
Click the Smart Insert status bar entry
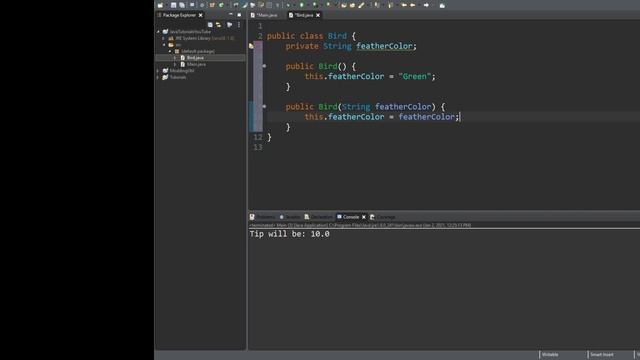coord(602,355)
